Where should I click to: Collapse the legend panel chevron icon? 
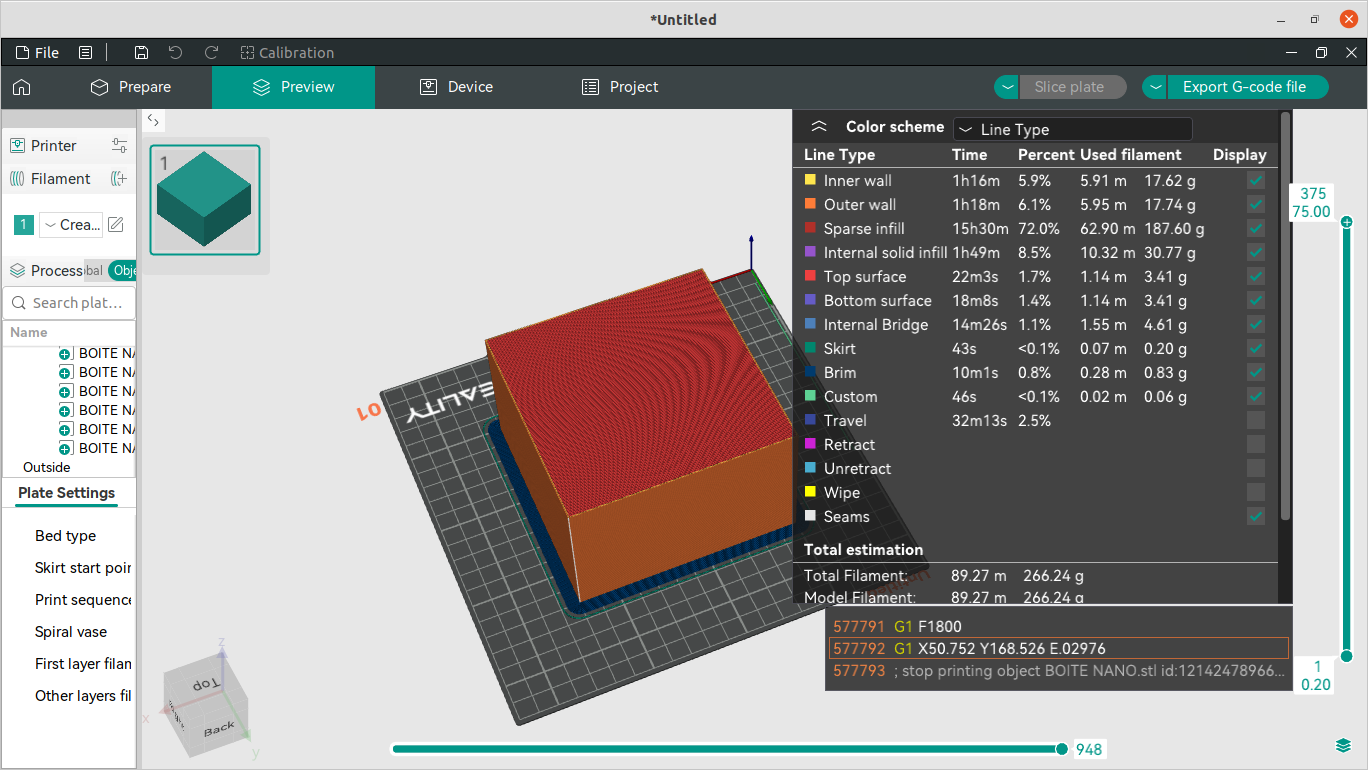[x=818, y=127]
